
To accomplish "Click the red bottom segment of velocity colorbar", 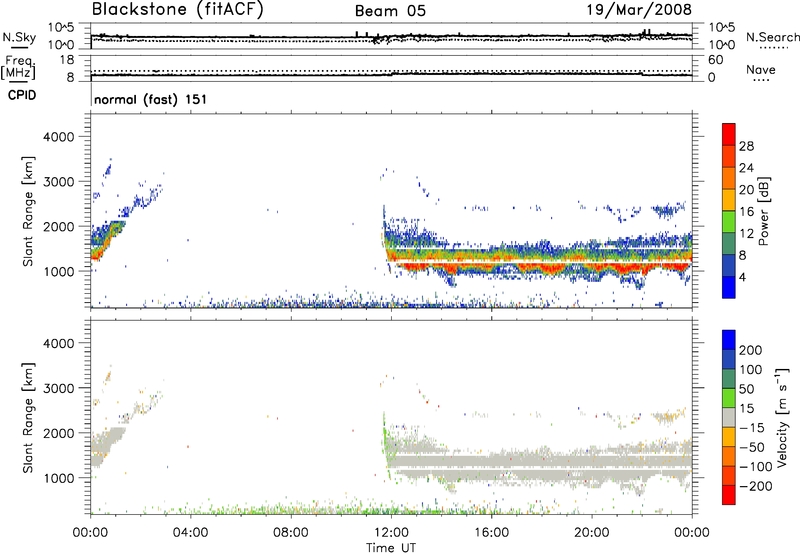I will click(729, 495).
